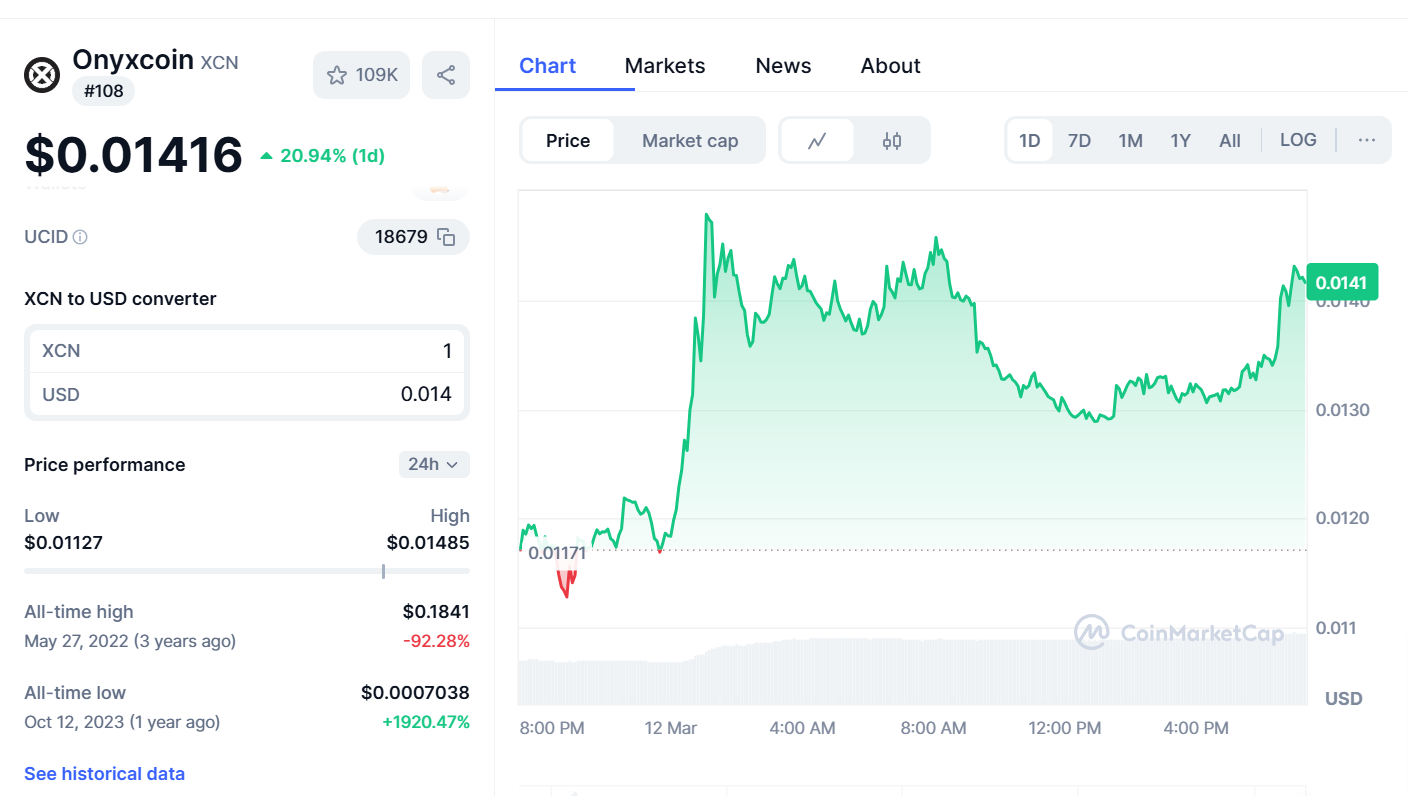
Task: Select the All timeframe button
Action: (1229, 140)
